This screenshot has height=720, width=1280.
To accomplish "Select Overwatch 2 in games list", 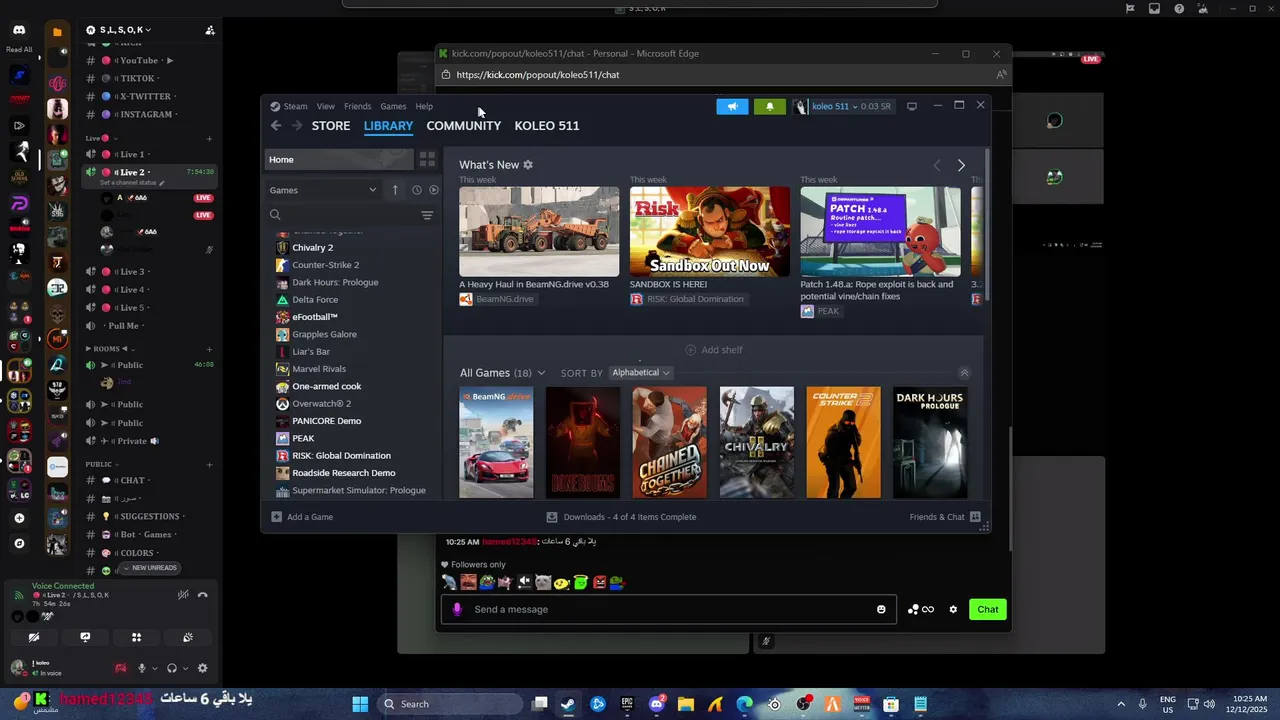I will [x=321, y=404].
